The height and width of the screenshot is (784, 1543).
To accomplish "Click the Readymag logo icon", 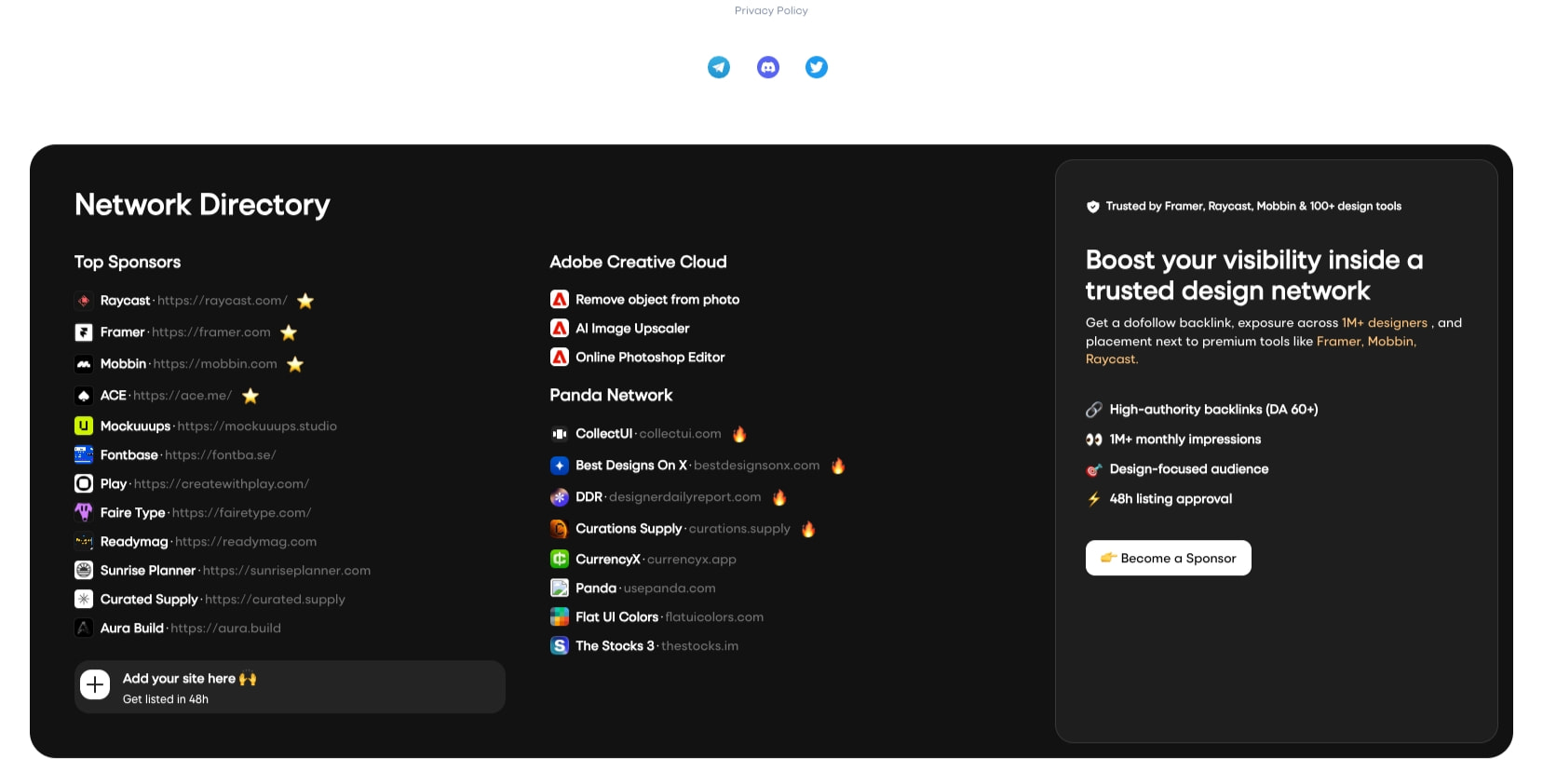I will click(x=84, y=541).
